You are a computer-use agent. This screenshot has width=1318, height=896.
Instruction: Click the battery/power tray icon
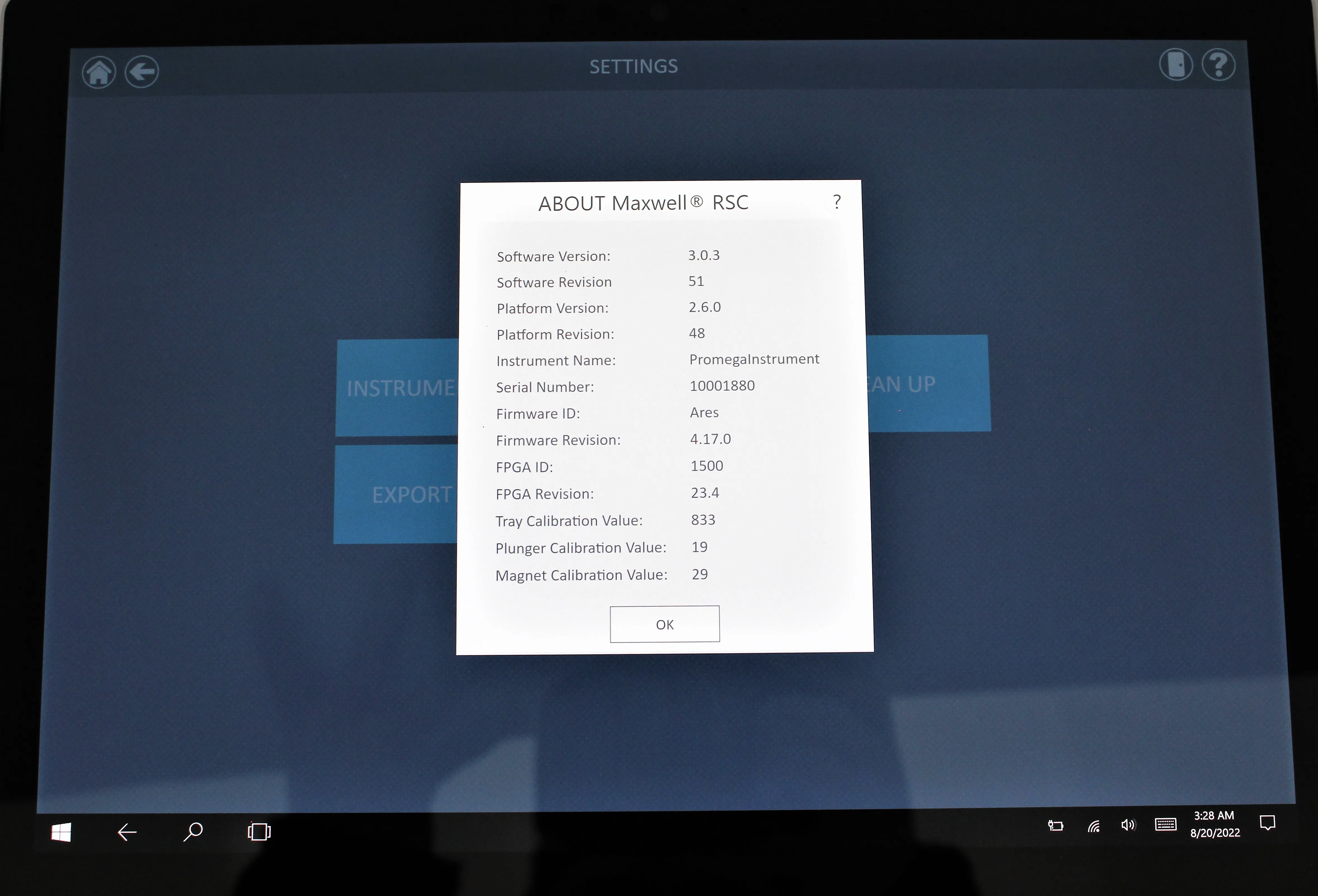[x=1055, y=826]
